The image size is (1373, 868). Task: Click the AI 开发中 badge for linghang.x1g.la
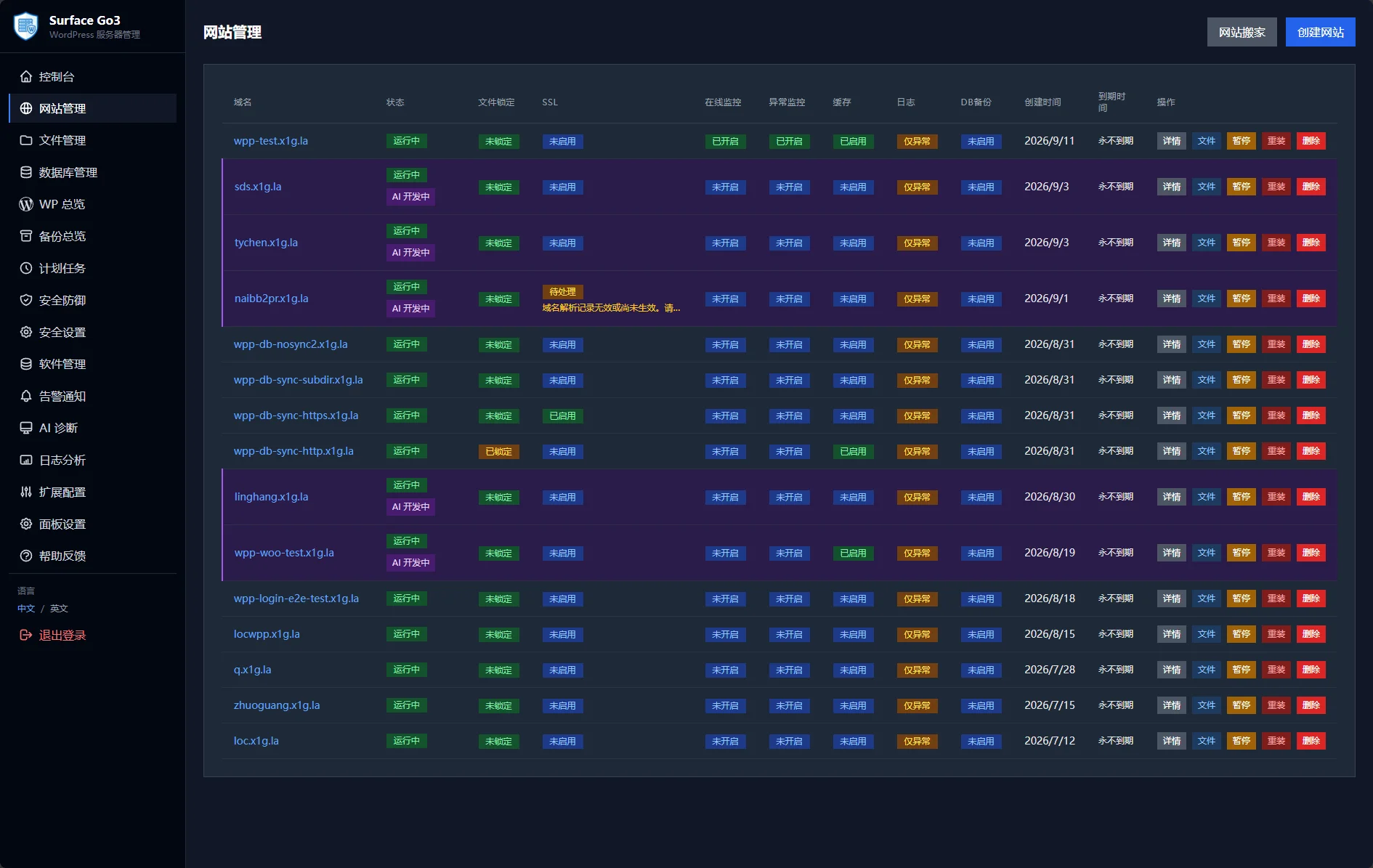tap(410, 507)
